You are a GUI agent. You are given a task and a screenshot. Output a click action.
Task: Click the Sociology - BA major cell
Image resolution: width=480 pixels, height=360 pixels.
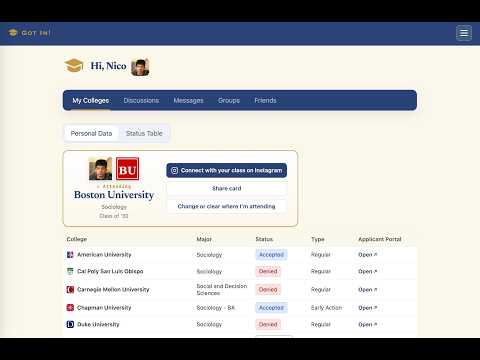pyautogui.click(x=216, y=307)
